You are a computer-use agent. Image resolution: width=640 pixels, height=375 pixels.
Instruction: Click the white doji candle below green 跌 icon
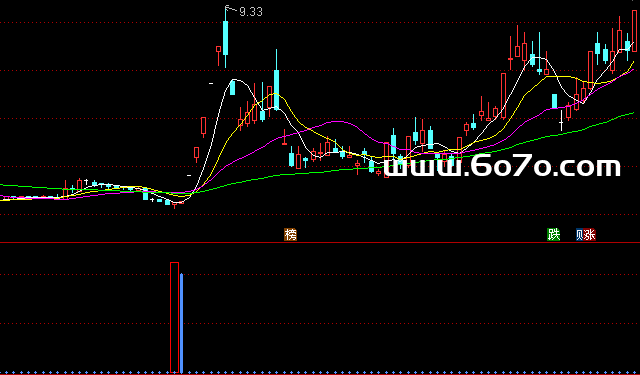click(x=561, y=121)
